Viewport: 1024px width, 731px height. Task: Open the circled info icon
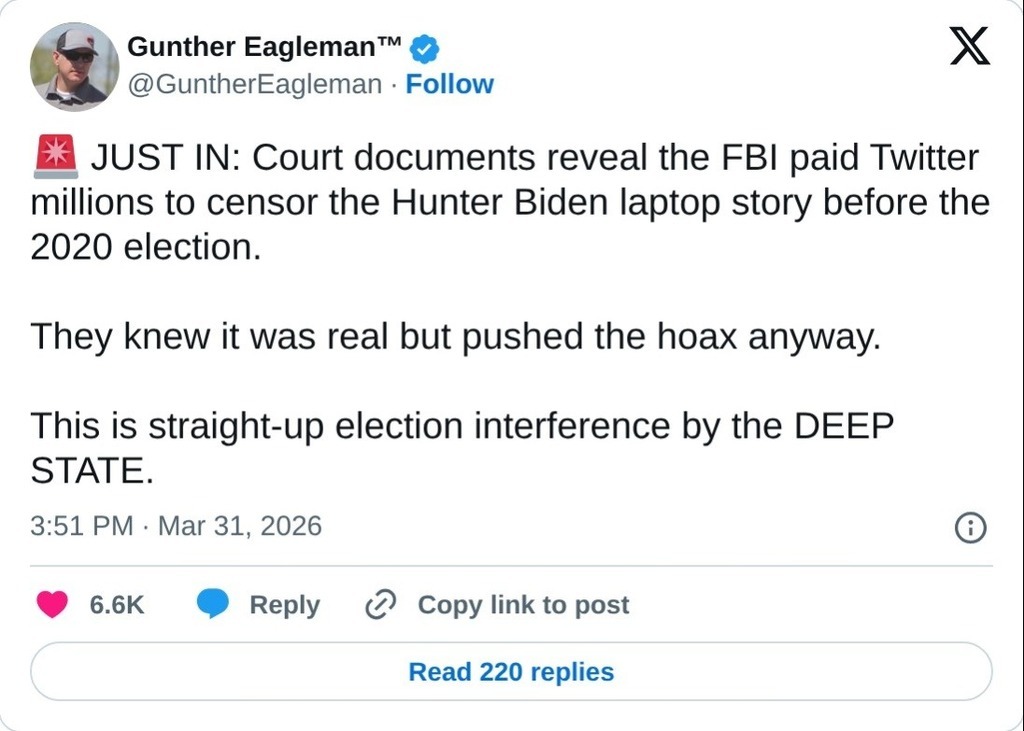[x=970, y=527]
